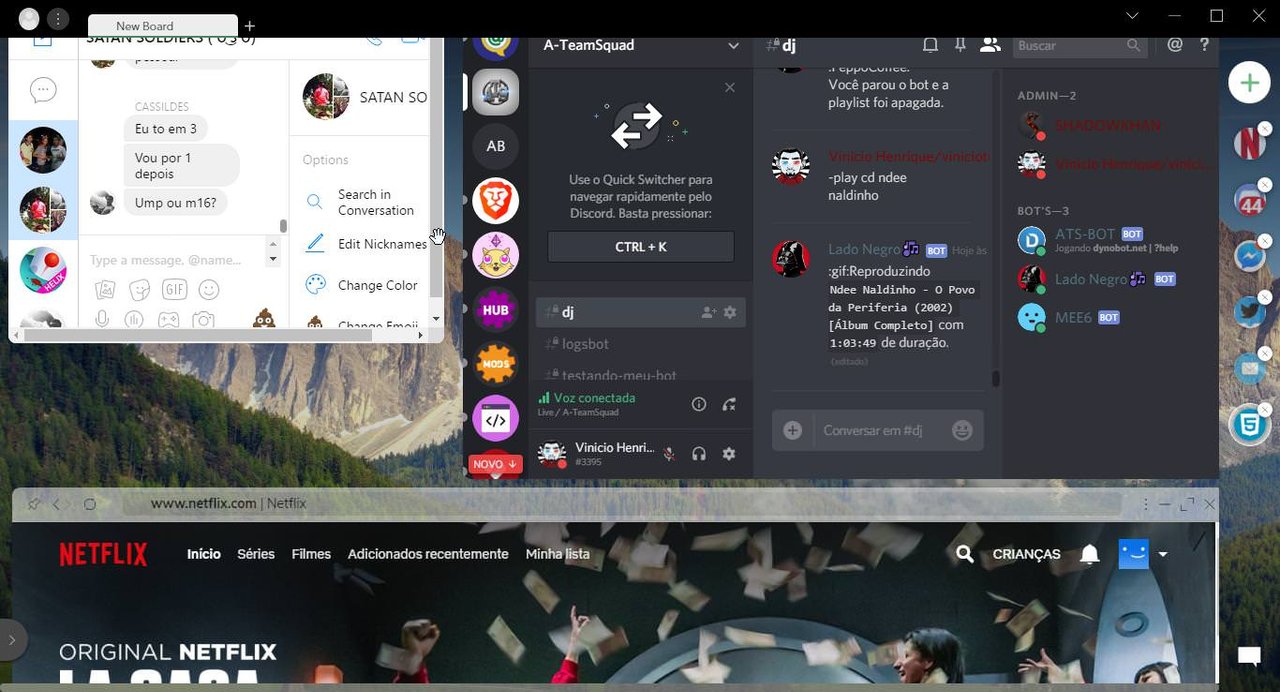Show pinned messages in Discord

[960, 45]
